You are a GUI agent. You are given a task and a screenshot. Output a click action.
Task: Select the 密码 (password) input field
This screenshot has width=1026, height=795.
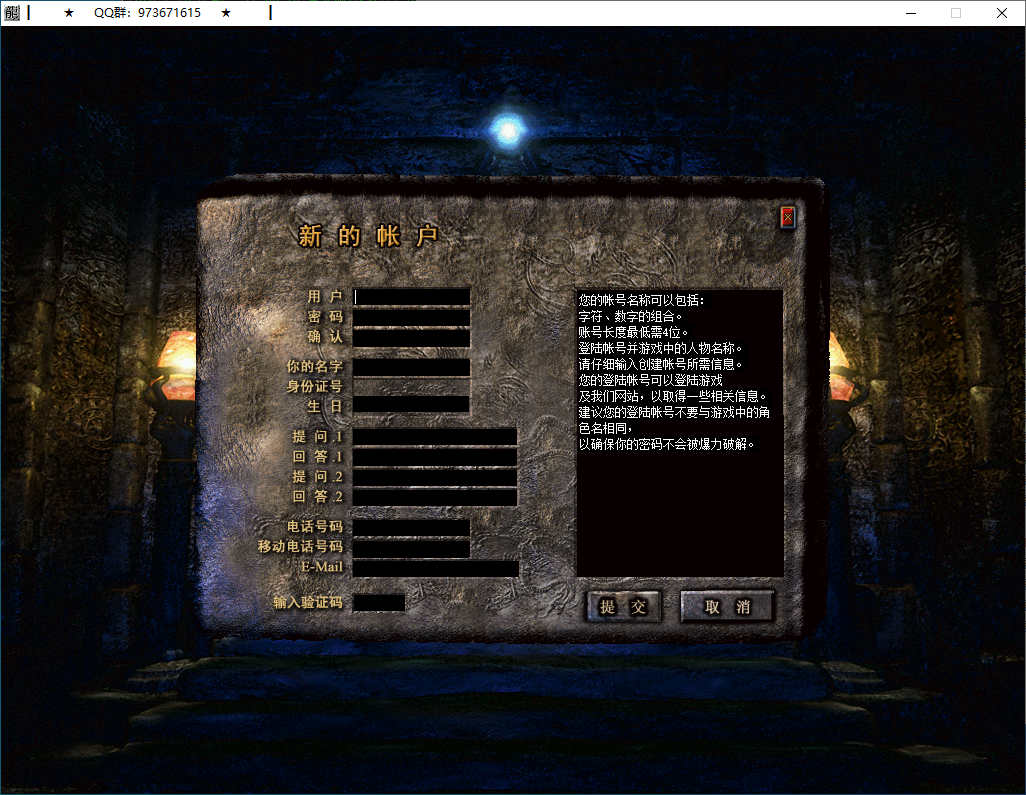(412, 318)
